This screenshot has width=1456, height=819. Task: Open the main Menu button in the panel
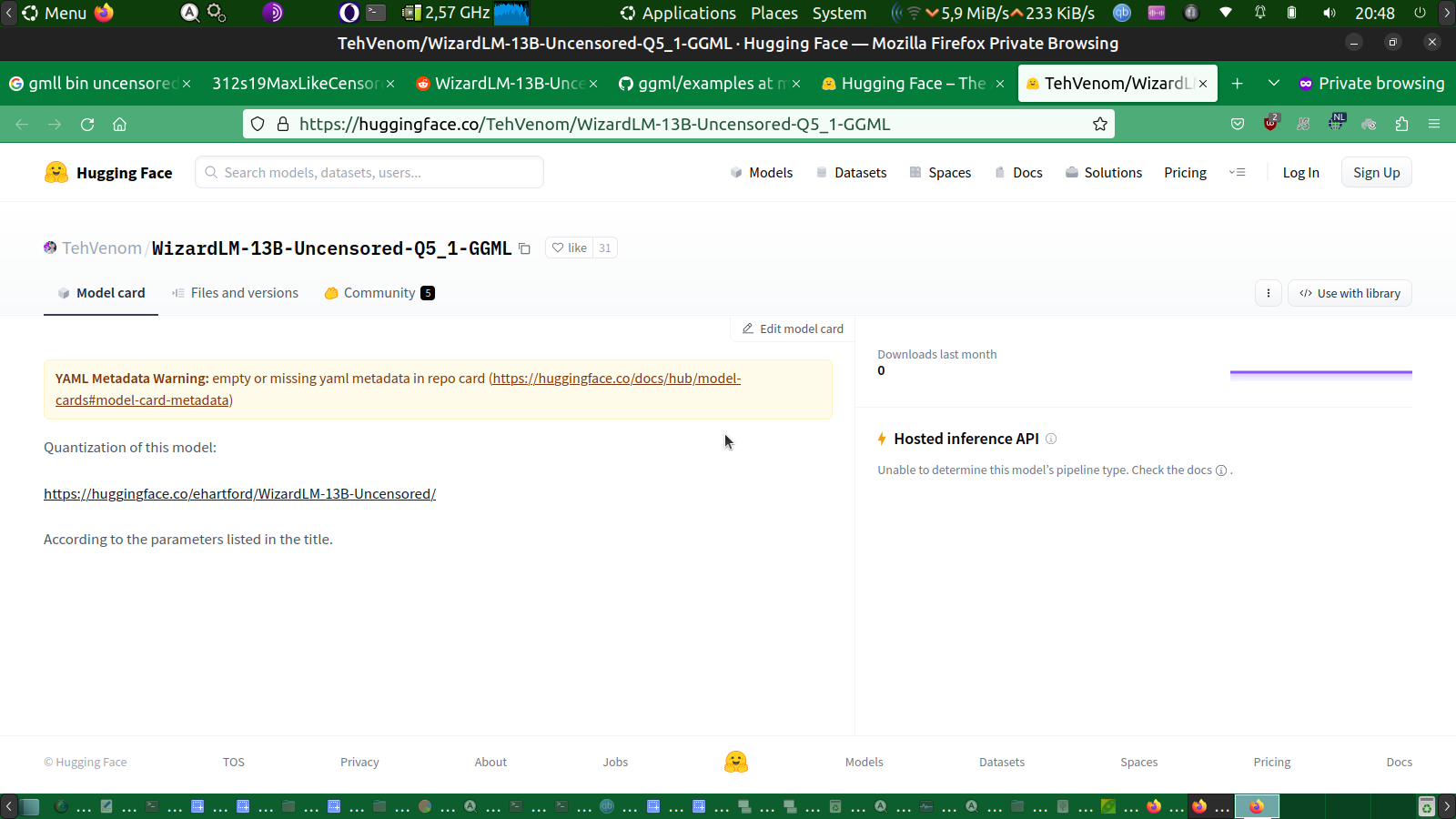coord(55,13)
